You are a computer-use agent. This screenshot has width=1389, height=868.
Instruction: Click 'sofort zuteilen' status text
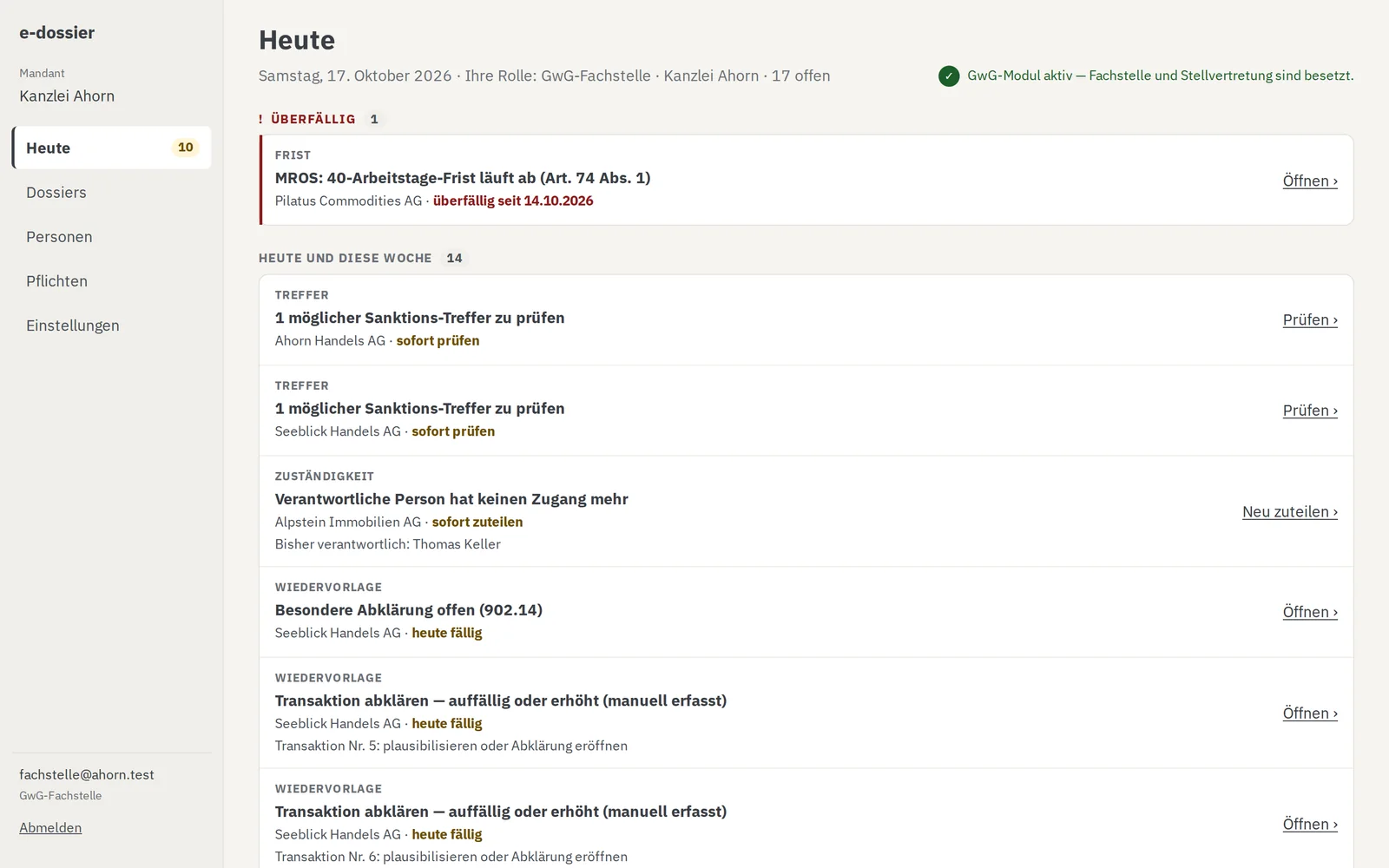[477, 522]
